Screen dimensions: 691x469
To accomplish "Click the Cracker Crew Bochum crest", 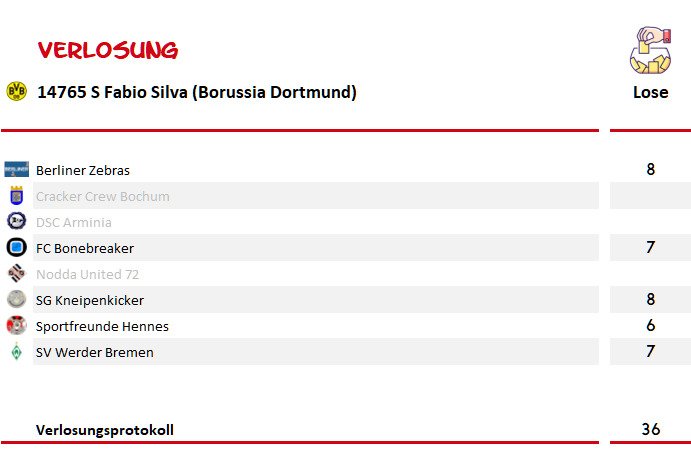I will pyautogui.click(x=16, y=195).
